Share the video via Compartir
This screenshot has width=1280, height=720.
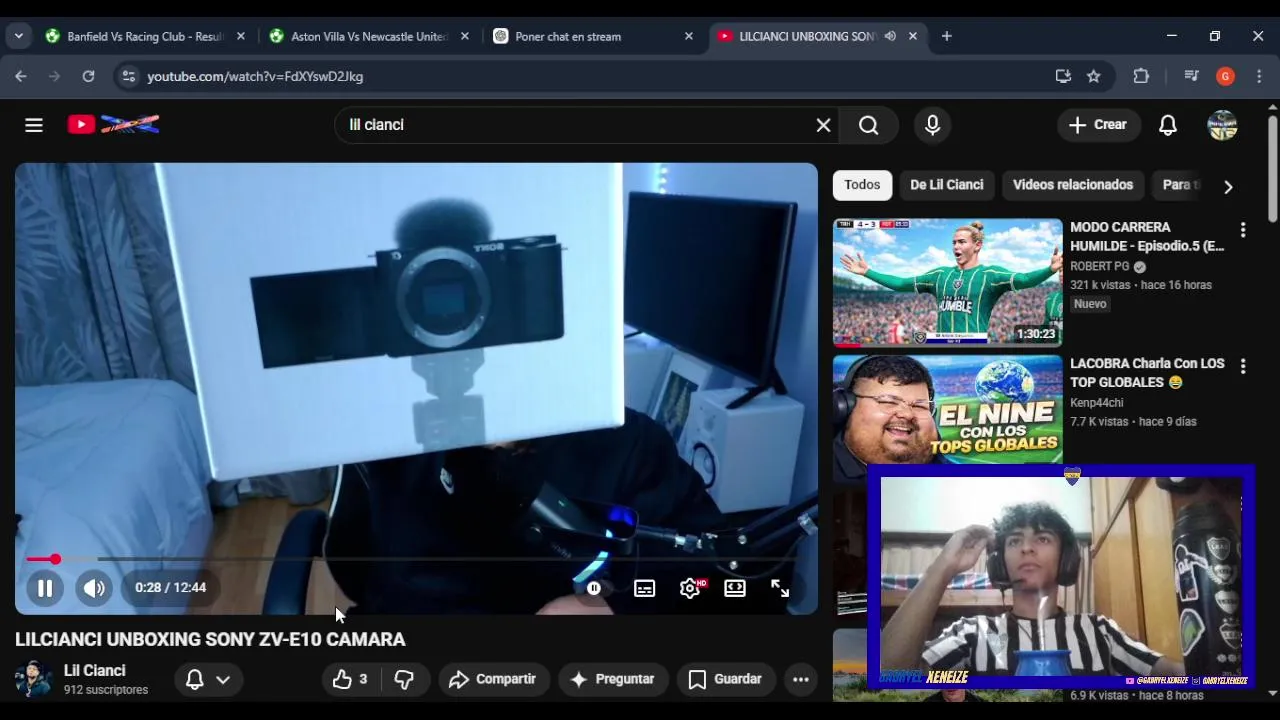[493, 679]
